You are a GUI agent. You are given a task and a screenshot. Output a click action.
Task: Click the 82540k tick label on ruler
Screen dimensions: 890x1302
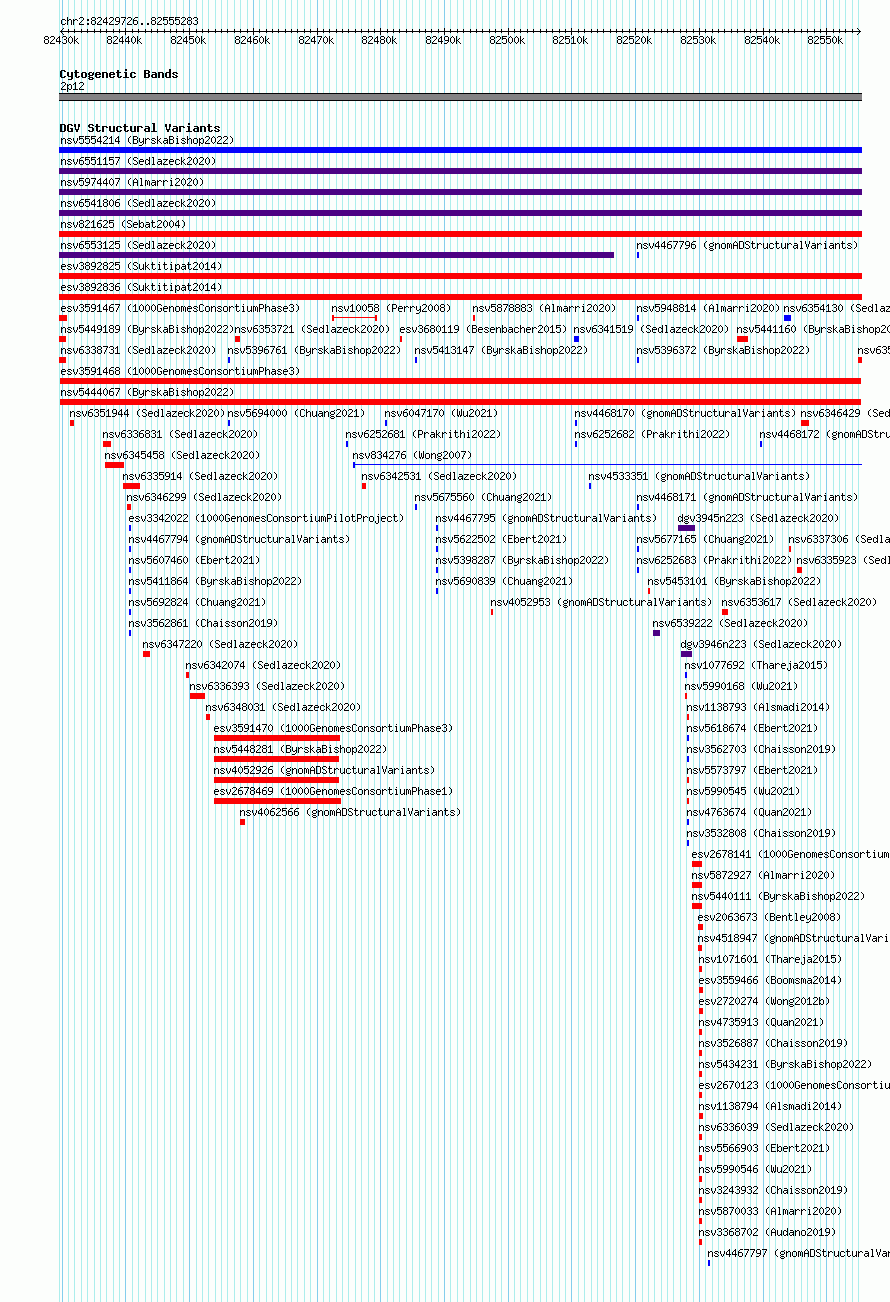click(762, 40)
